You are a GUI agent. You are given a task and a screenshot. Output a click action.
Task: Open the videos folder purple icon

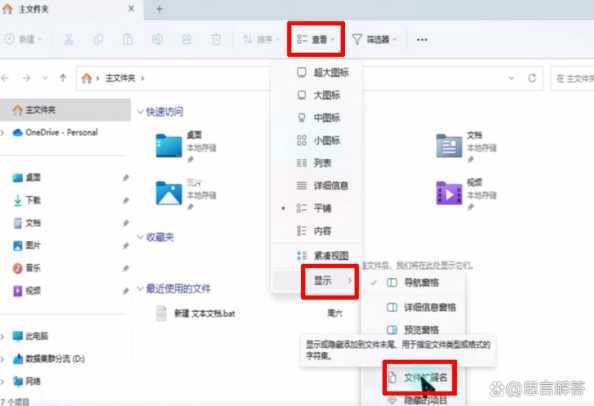click(449, 192)
